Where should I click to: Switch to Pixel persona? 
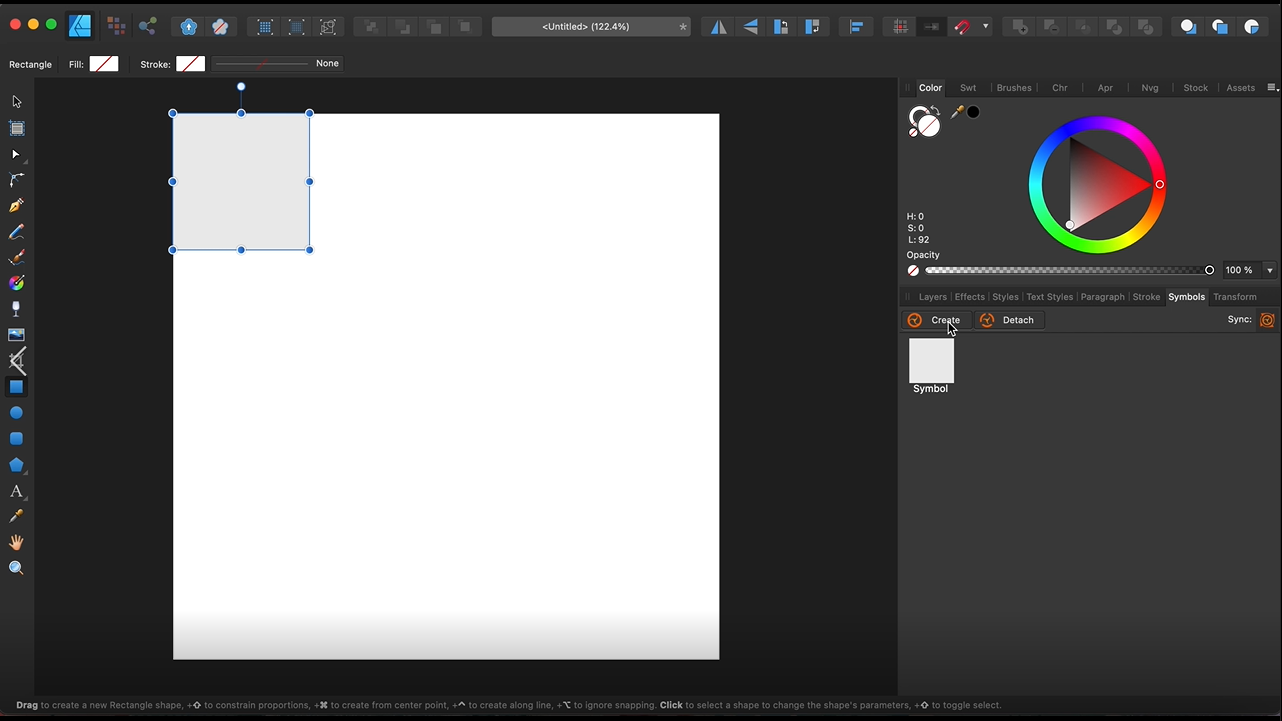[x=116, y=26]
